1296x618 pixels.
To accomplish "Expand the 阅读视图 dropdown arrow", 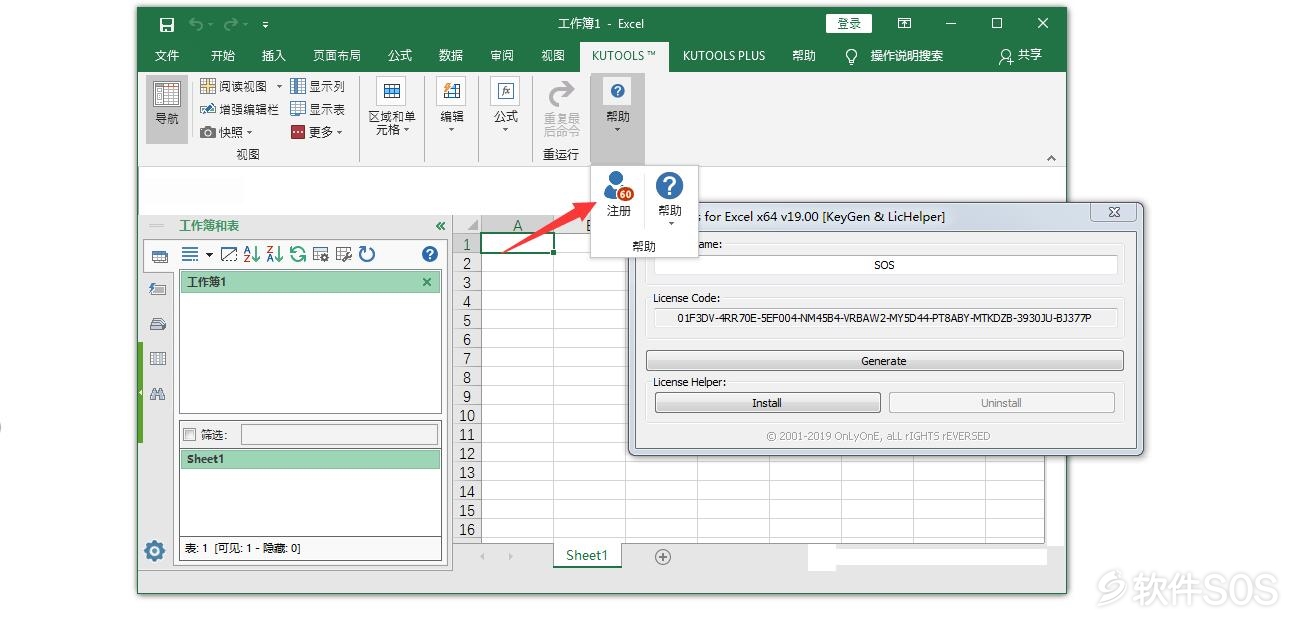I will point(279,87).
